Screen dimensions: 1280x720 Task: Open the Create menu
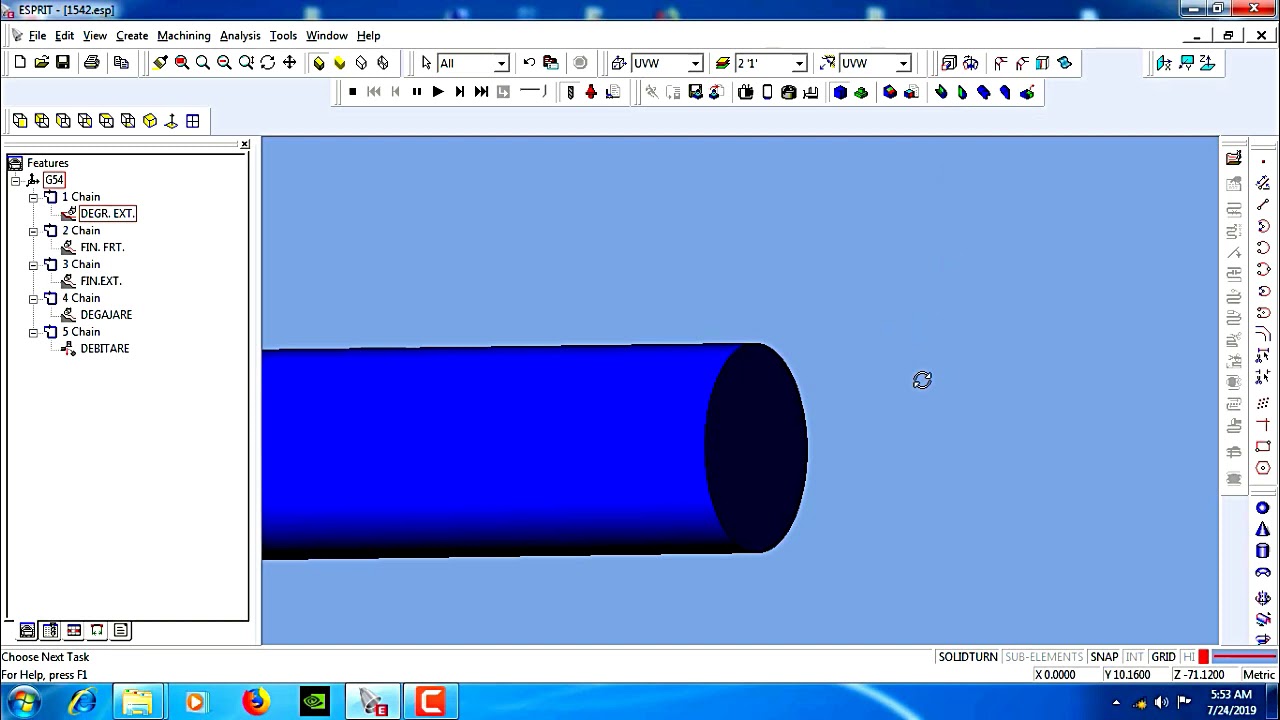(132, 35)
